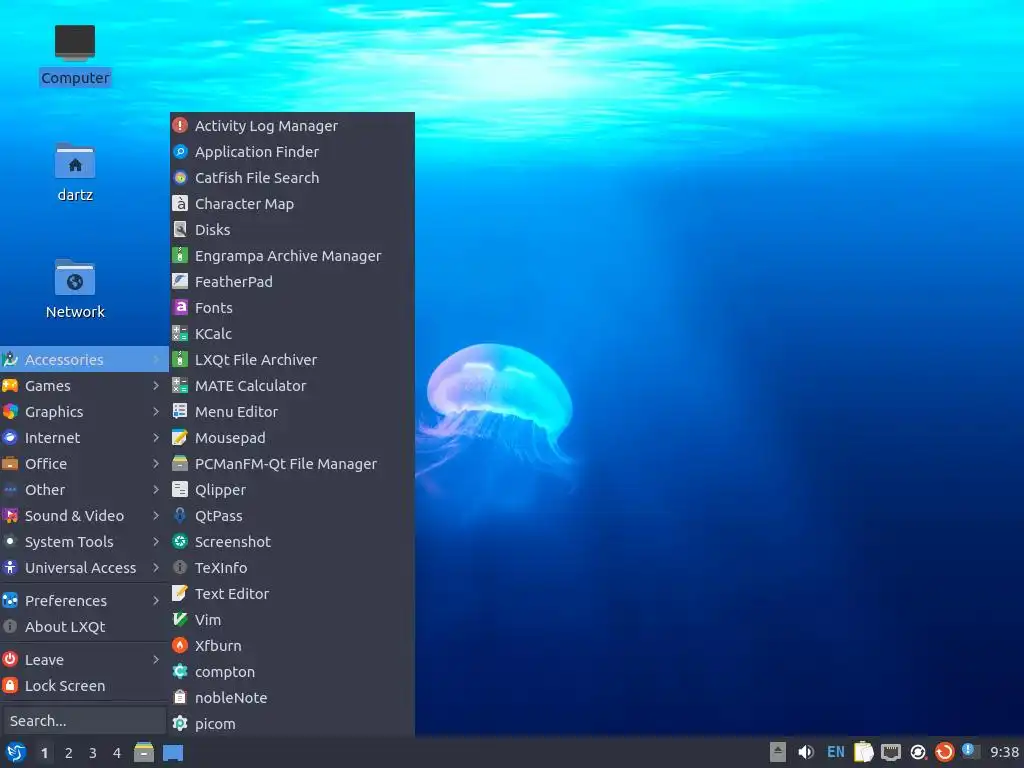Click the blue show desktop taskbar icon

tap(173, 753)
